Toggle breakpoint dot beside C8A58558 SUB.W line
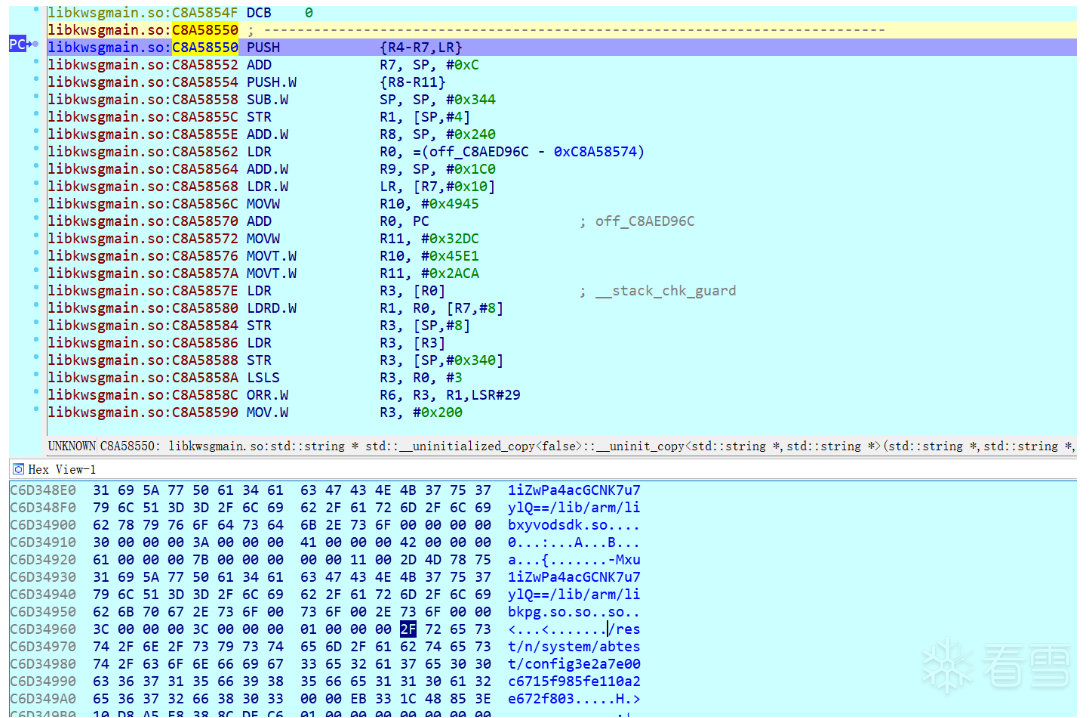Viewport: 1092px width, 718px height. pos(36,97)
